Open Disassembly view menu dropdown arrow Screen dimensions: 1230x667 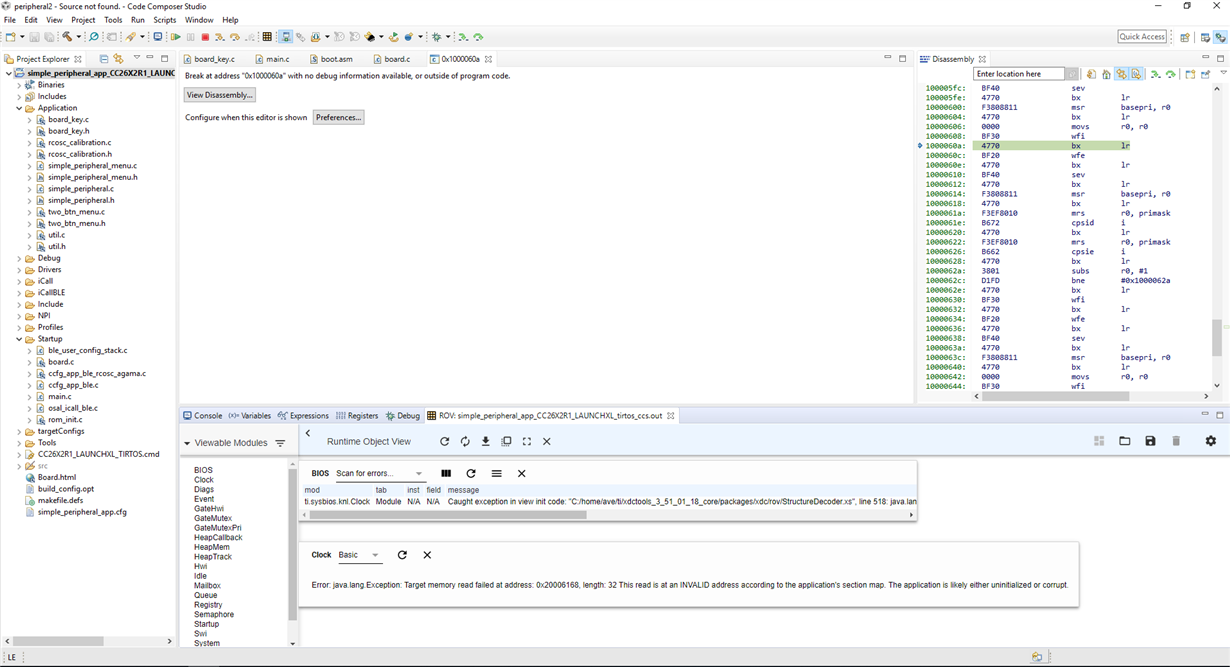coord(1224,72)
